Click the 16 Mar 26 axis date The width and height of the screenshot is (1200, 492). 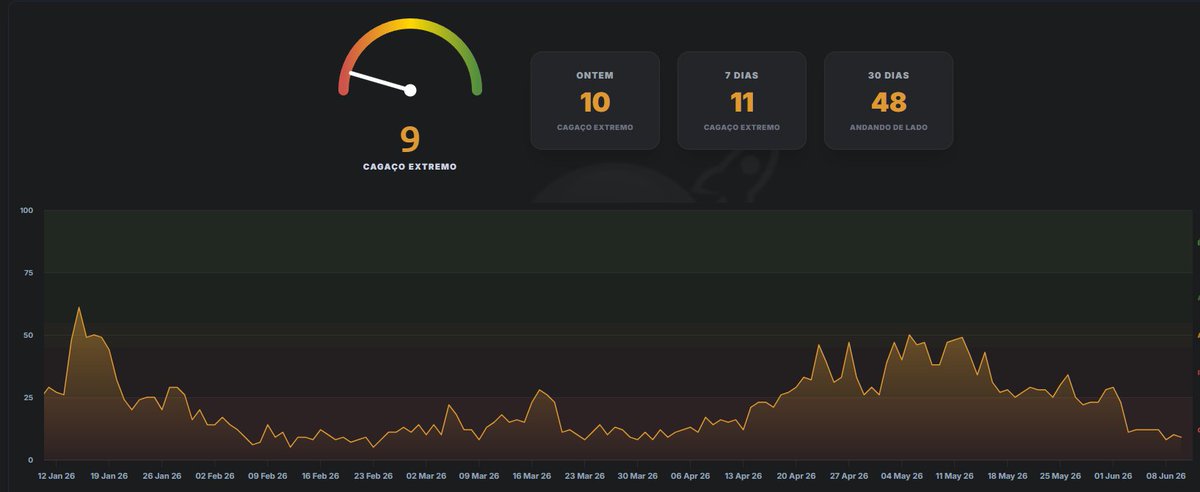click(531, 476)
